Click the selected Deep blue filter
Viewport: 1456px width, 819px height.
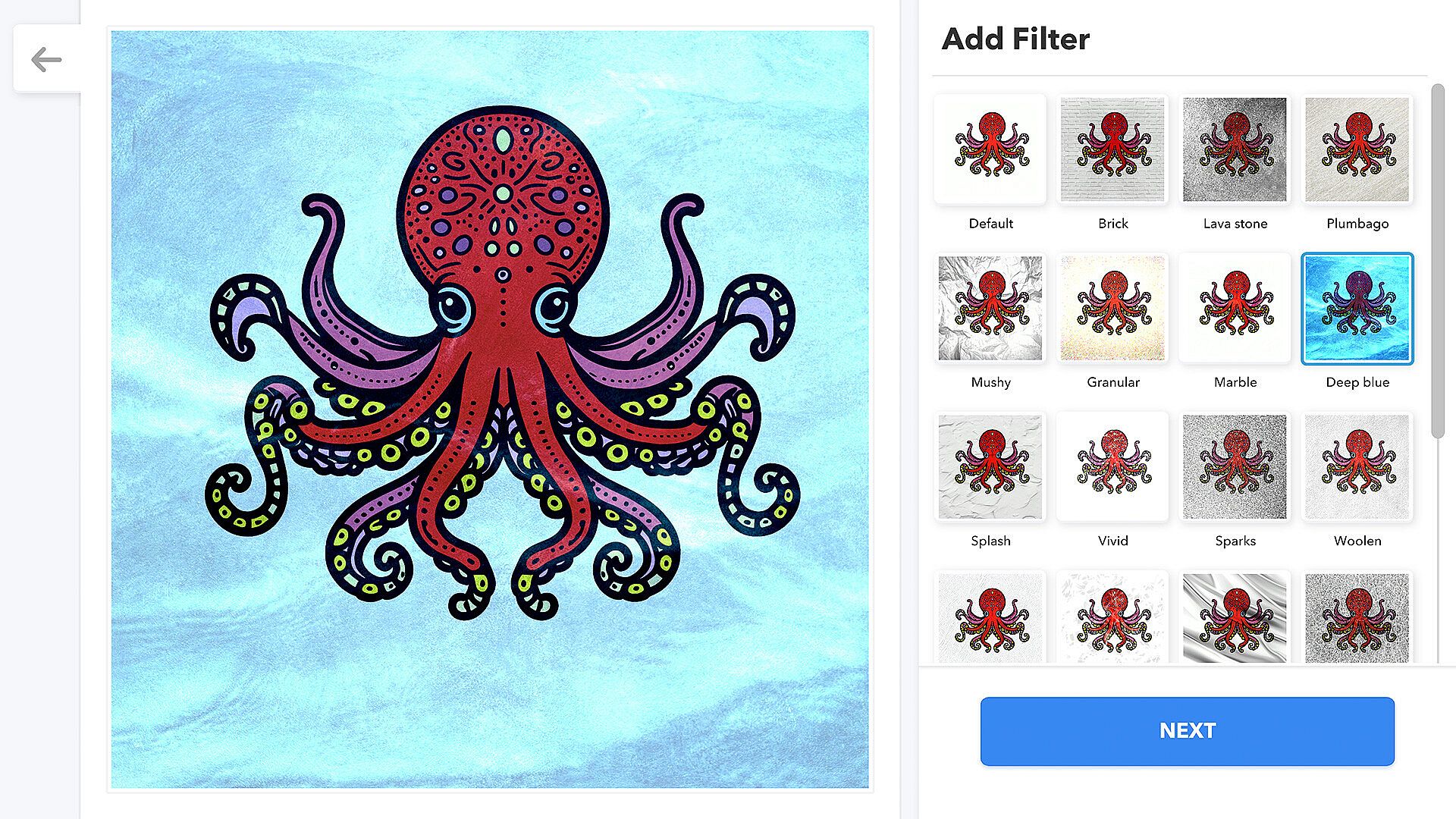[x=1357, y=308]
